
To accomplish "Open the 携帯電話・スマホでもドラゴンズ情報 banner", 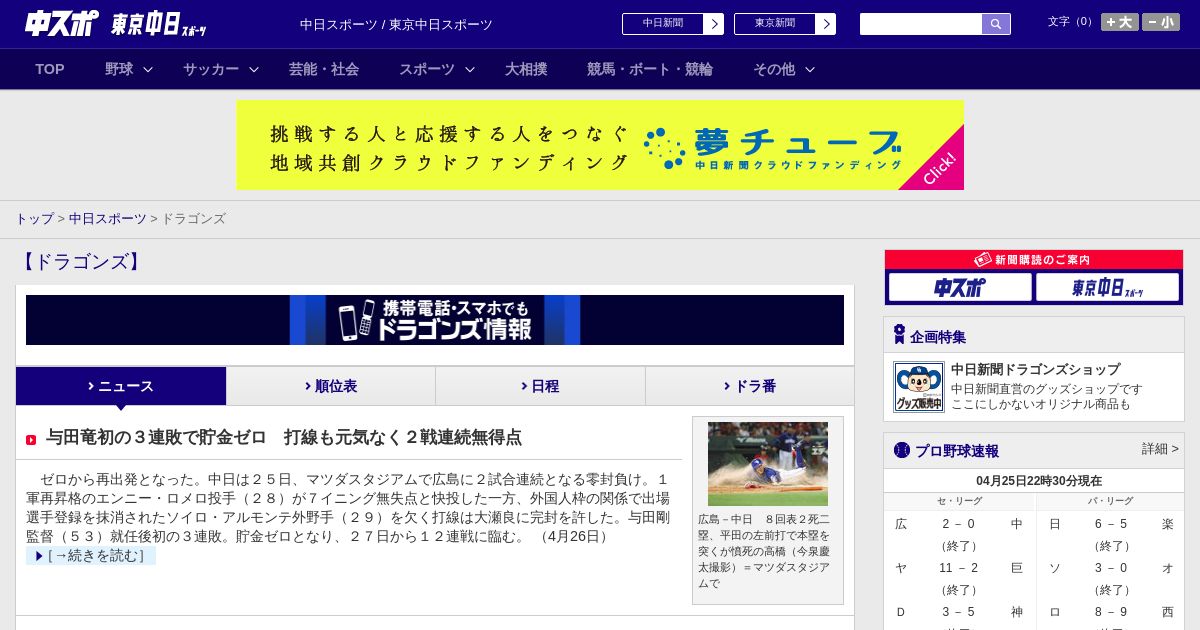I will (x=435, y=320).
